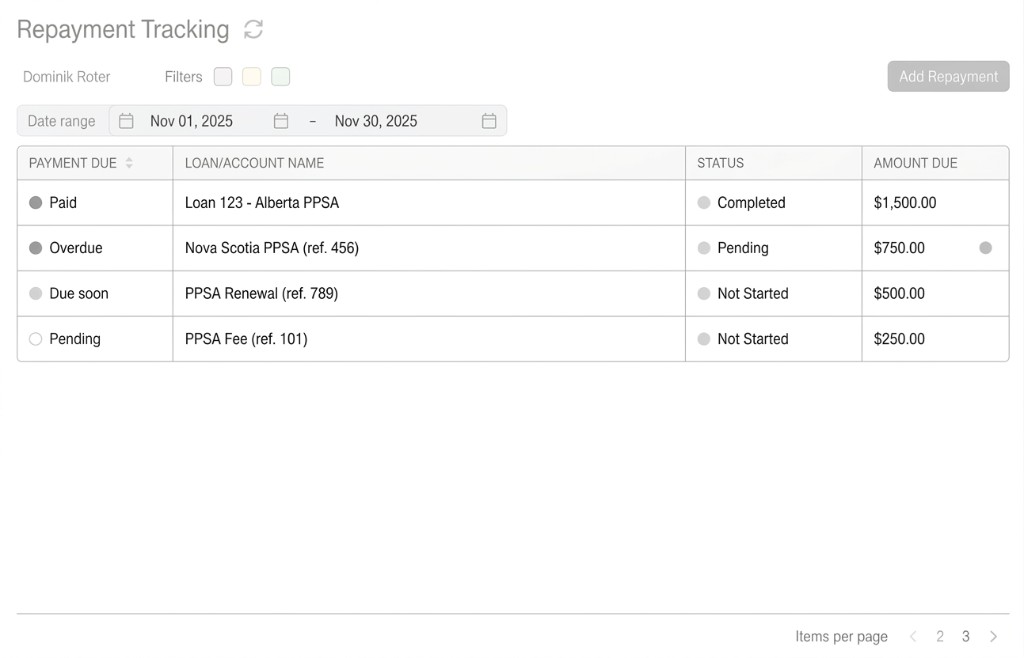The image size is (1024, 658).
Task: Edit the Nov 01, 2025 start date
Action: [191, 121]
